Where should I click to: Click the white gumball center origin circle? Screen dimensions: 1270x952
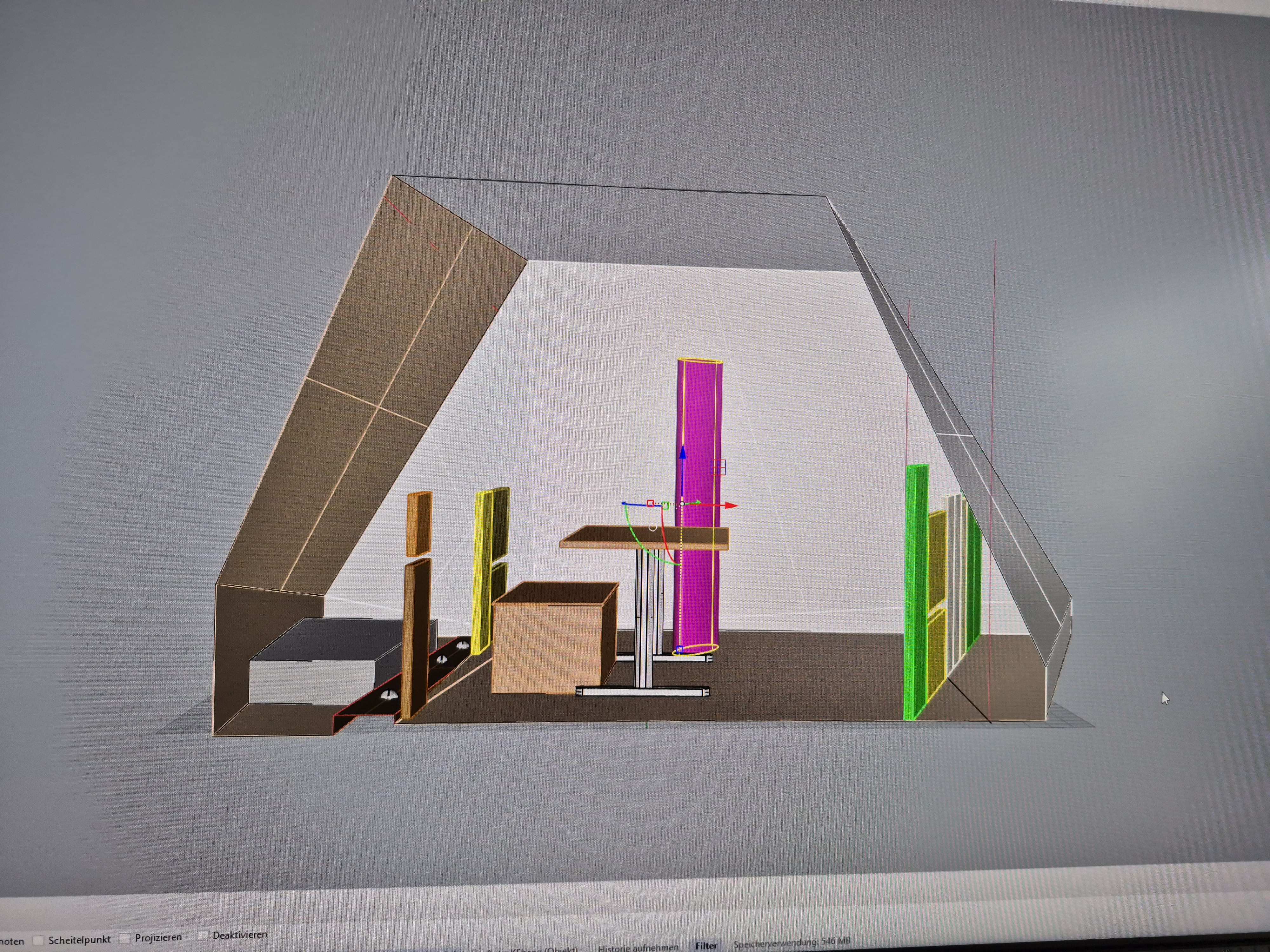(682, 504)
